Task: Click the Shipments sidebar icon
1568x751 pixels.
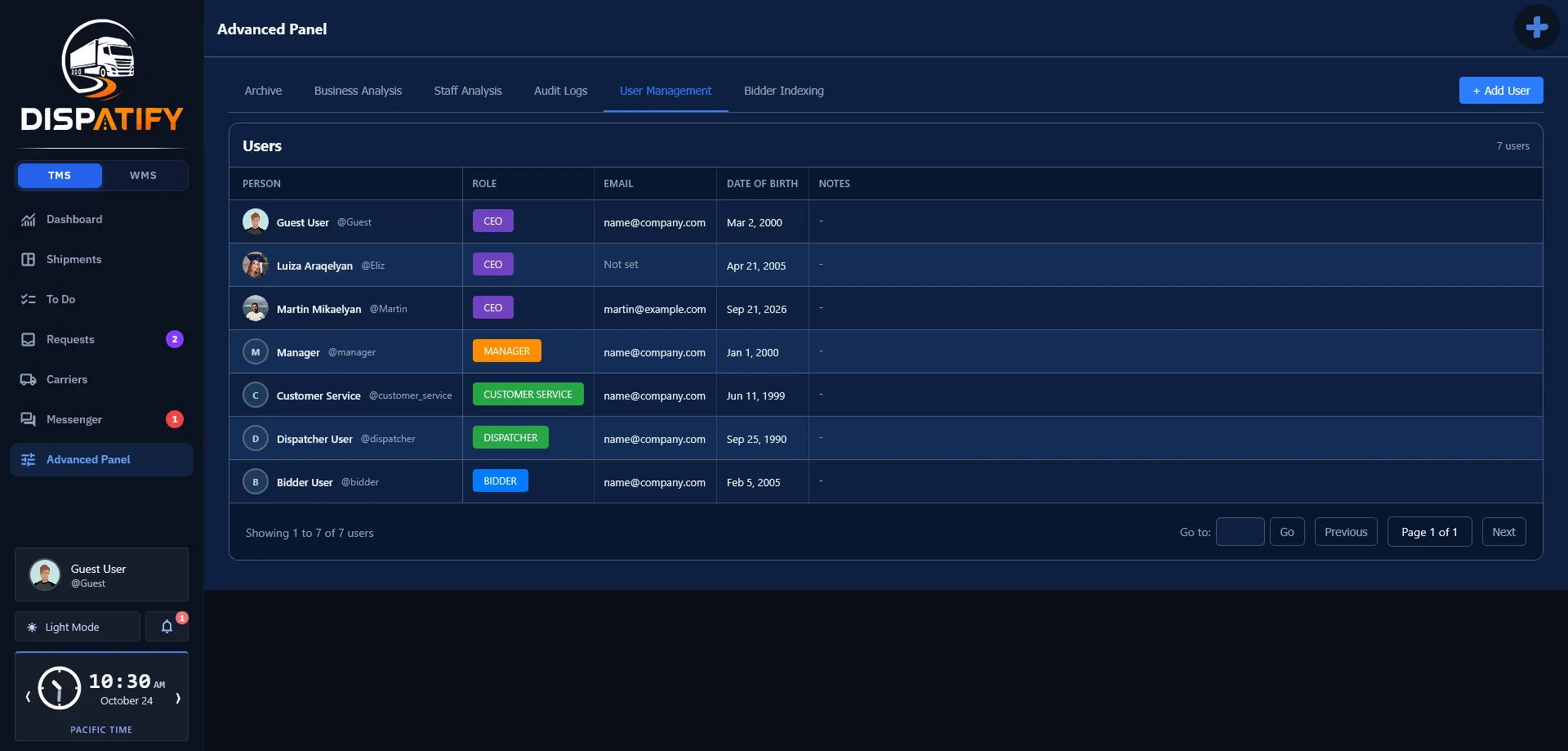Action: 29,260
